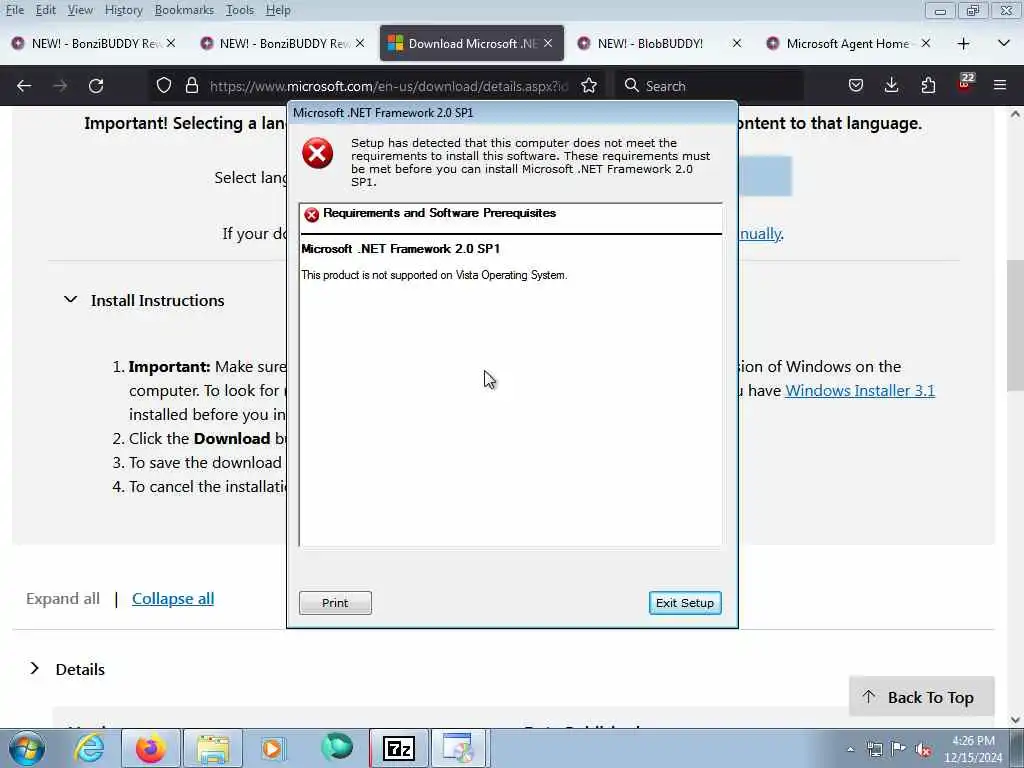Show hidden system tray icons

pos(850,750)
